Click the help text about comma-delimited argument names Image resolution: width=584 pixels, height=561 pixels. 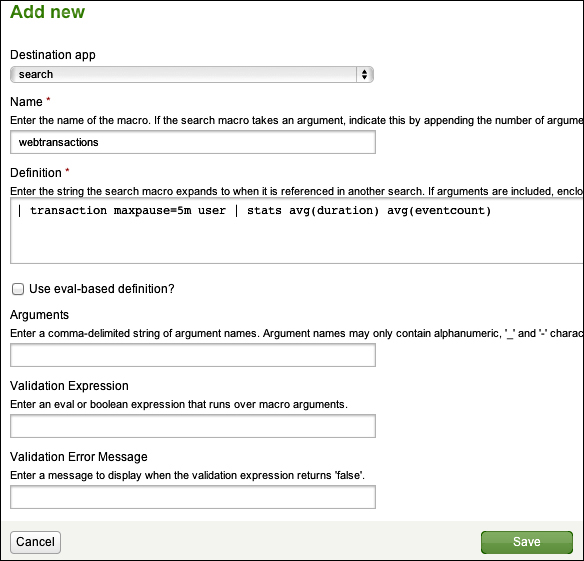297,333
